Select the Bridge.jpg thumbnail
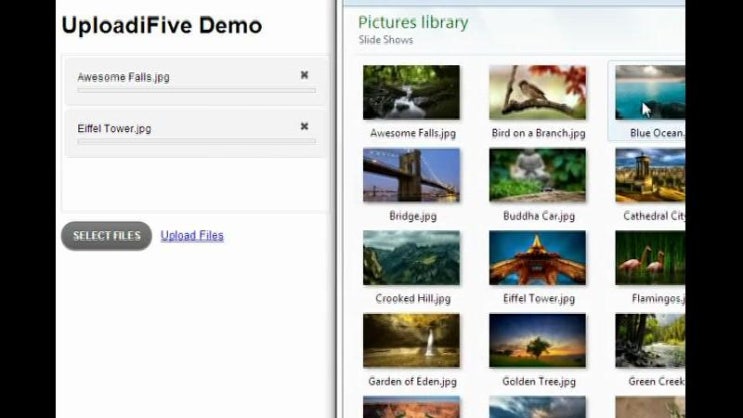 411,175
